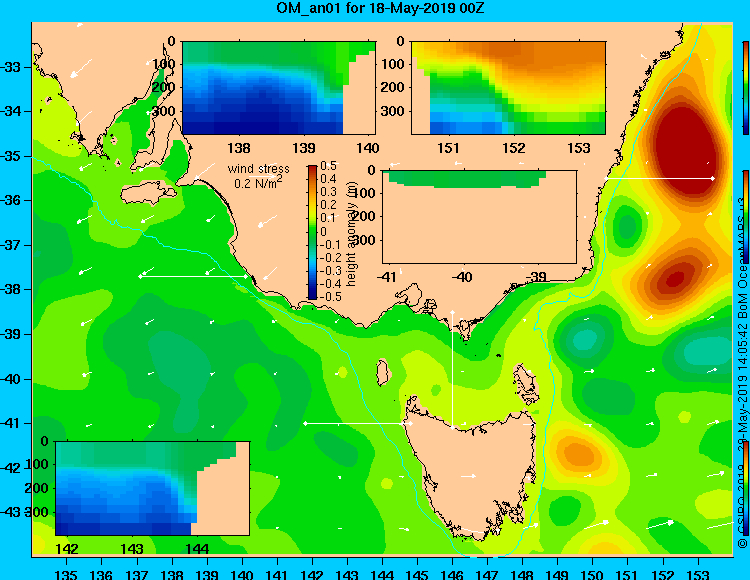
Task: Click the '-40' label under the middle inset
Action: click(462, 277)
